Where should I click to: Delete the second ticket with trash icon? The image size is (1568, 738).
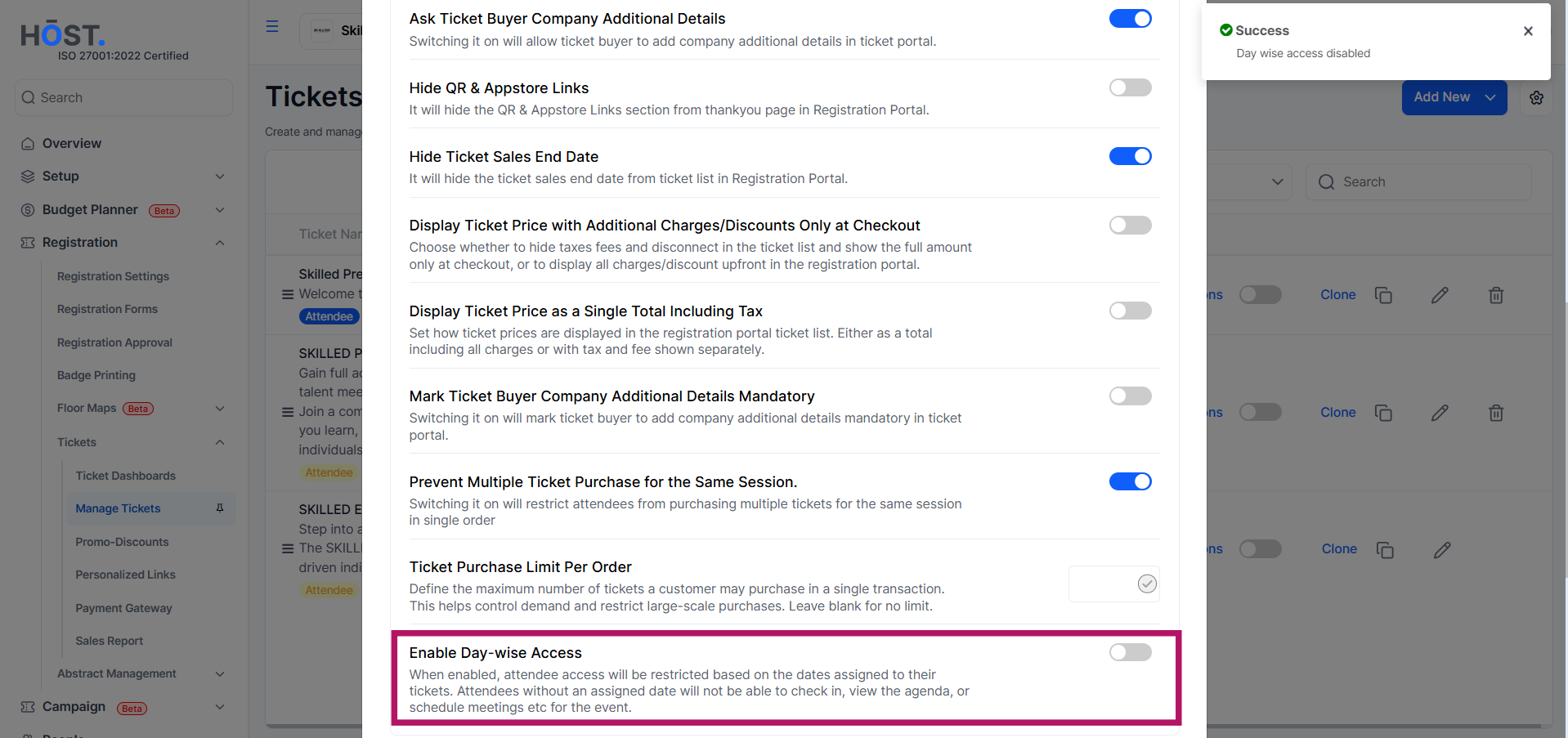[x=1496, y=413]
